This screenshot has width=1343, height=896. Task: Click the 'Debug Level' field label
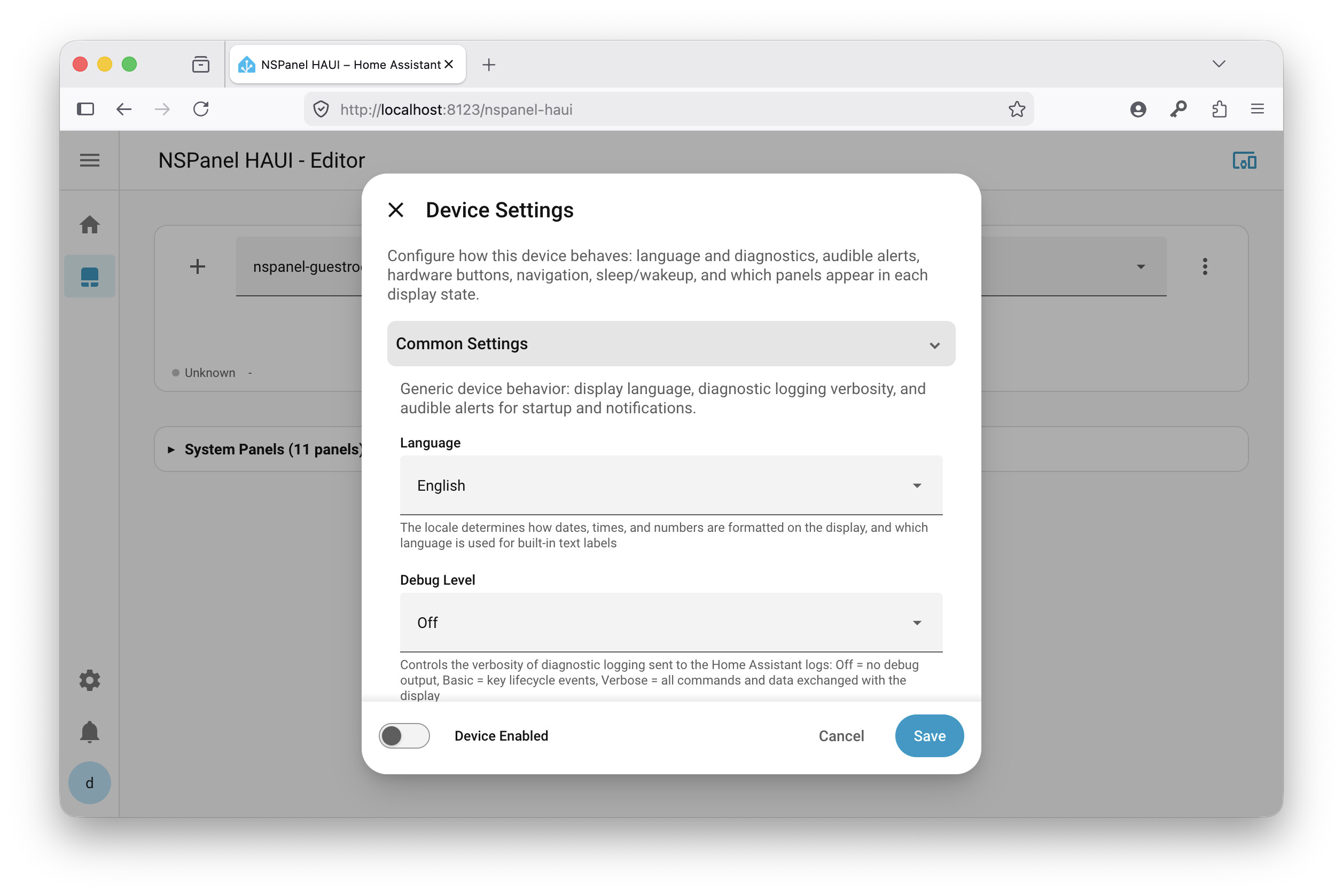click(438, 580)
